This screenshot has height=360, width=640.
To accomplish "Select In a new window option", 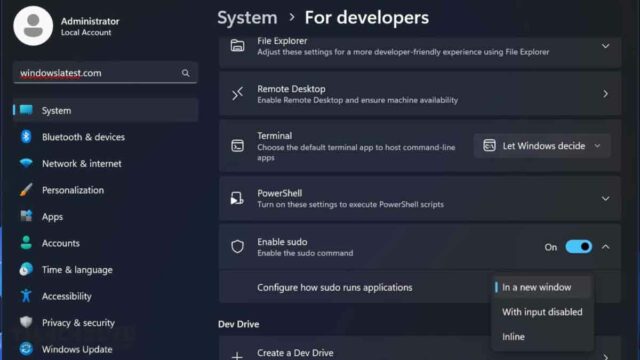I will click(542, 287).
